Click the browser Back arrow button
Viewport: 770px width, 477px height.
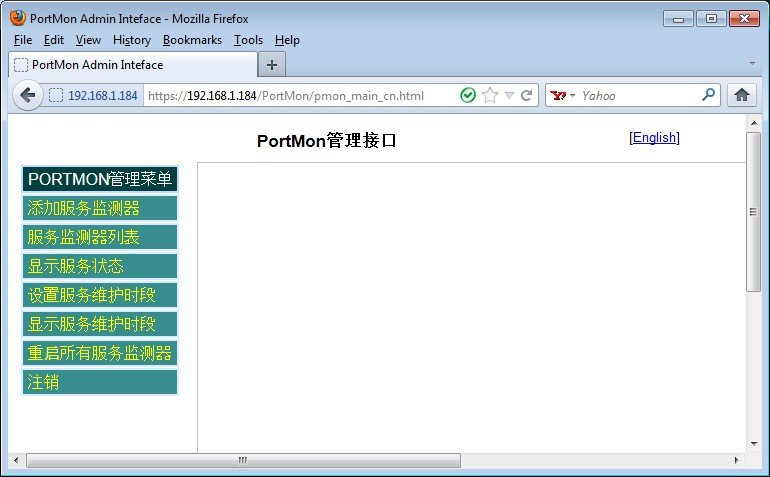coord(28,96)
